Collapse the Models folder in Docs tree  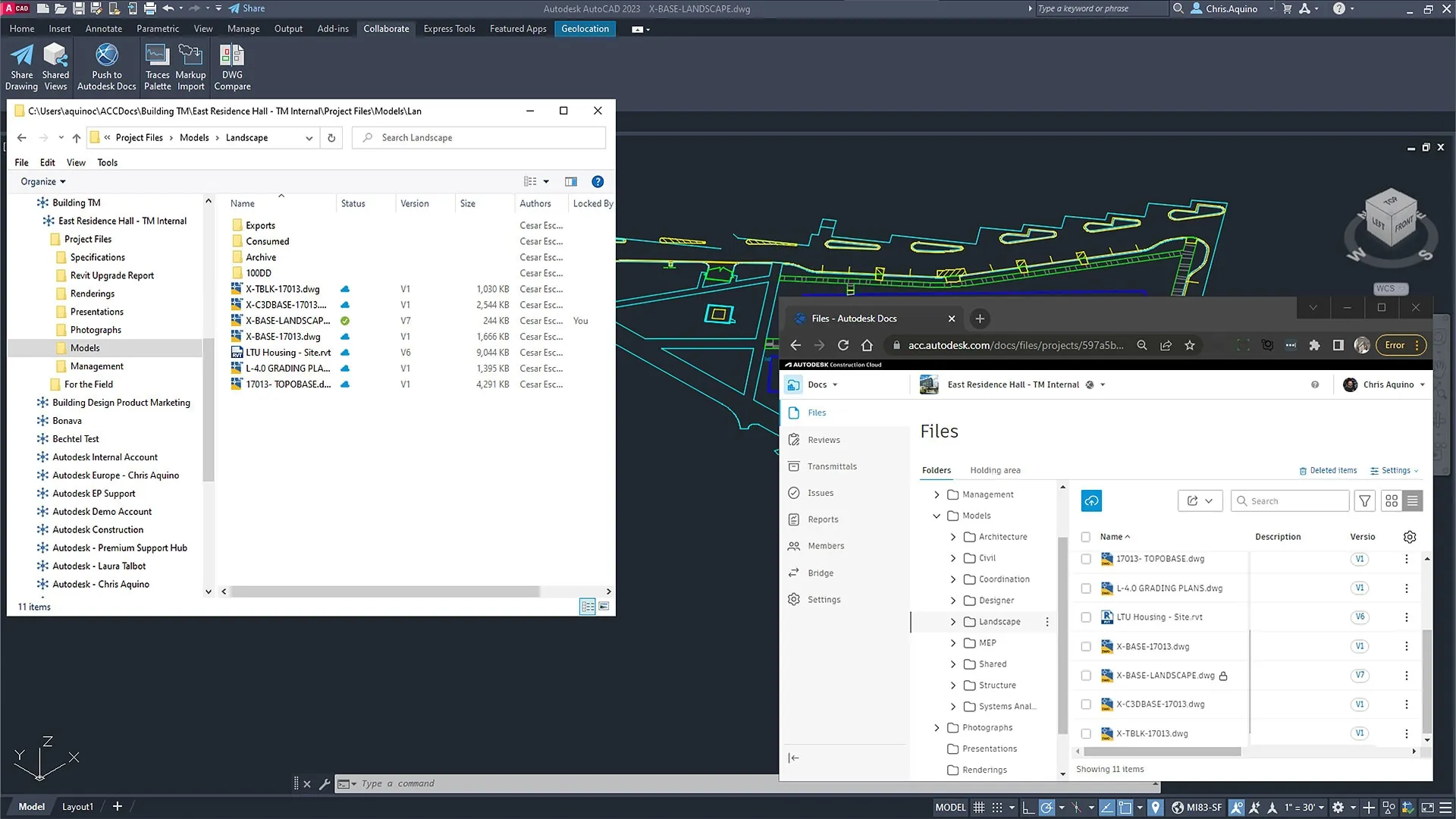point(937,516)
